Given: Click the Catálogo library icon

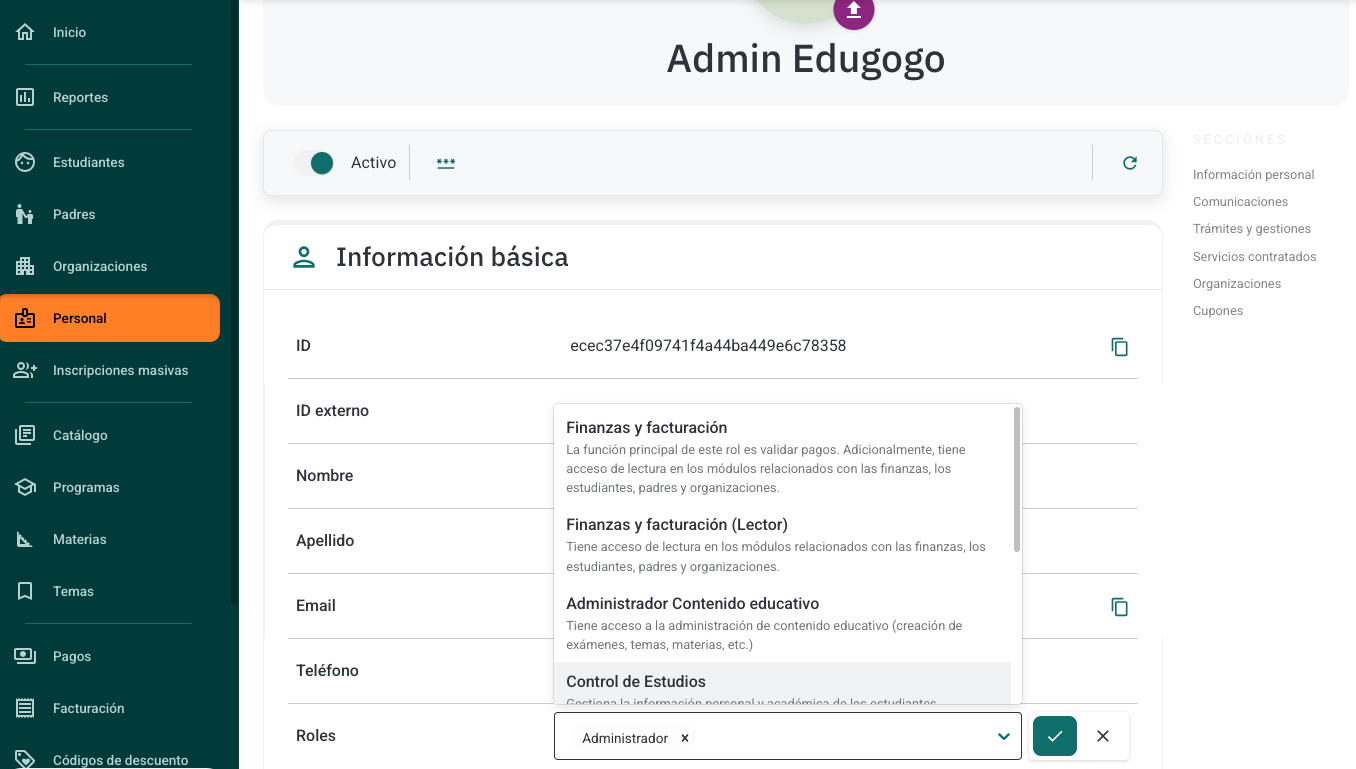Looking at the screenshot, I should (x=25, y=436).
